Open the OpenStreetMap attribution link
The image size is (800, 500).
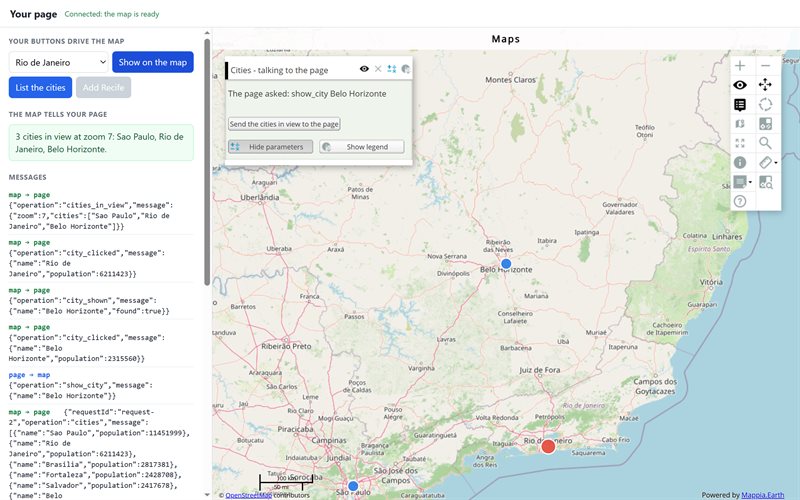[x=248, y=495]
